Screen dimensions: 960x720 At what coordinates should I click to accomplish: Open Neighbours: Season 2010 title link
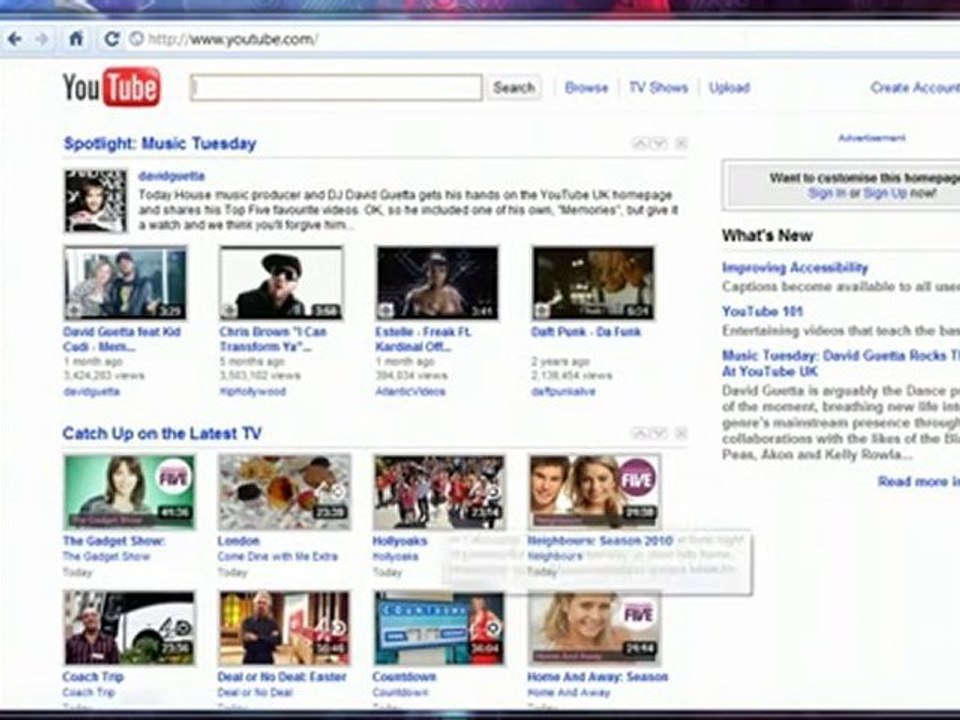[600, 541]
